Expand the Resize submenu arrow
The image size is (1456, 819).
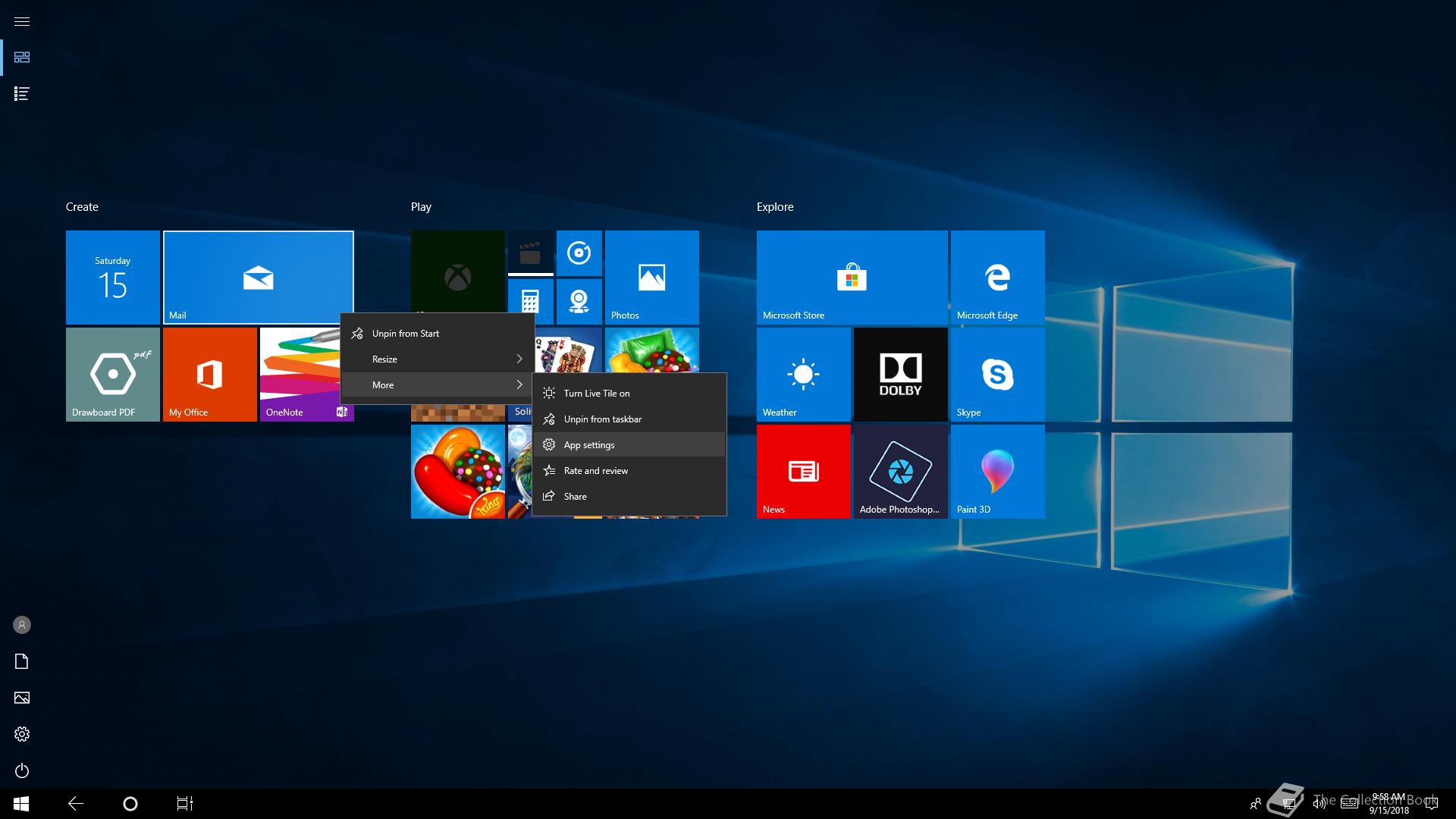pyautogui.click(x=519, y=359)
